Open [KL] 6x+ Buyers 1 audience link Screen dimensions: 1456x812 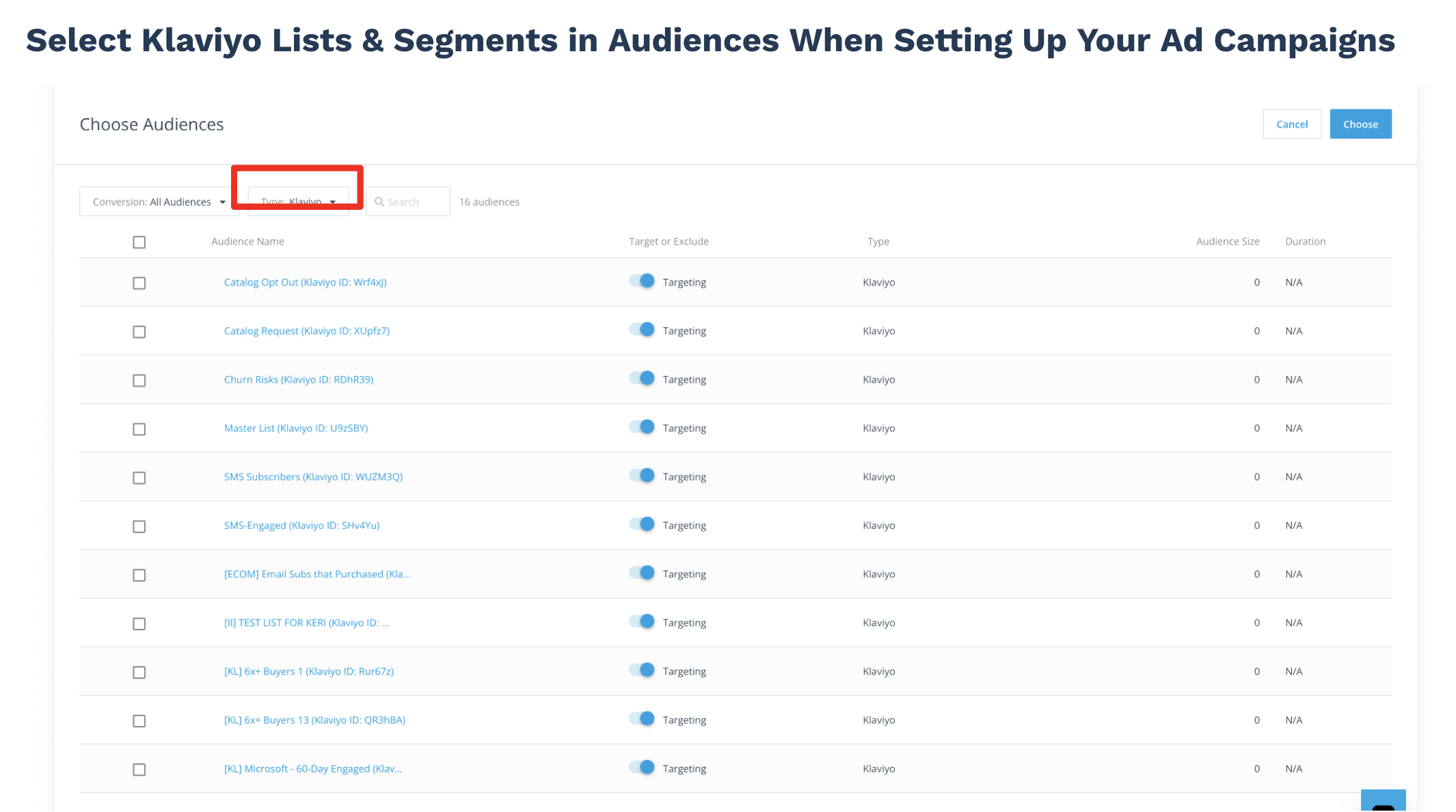[309, 671]
